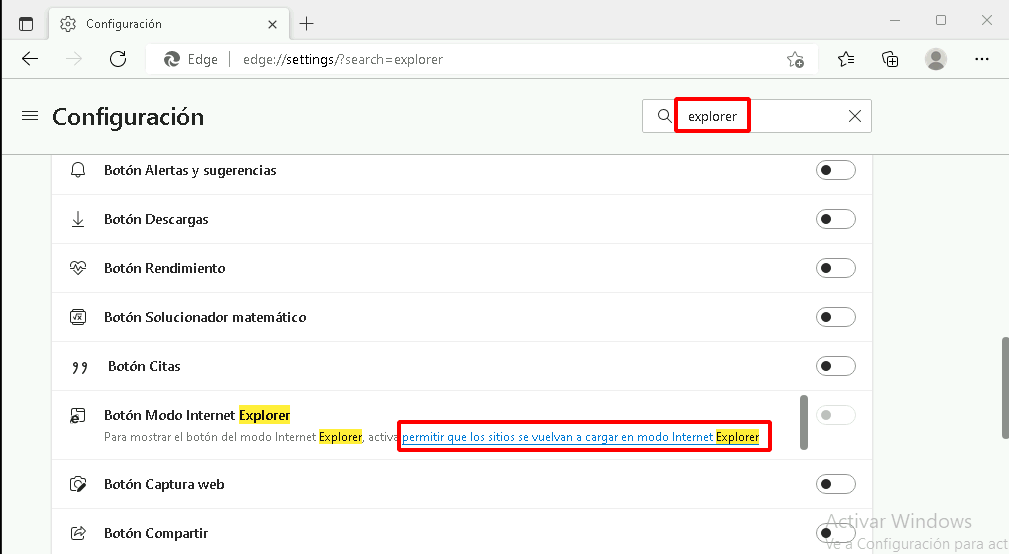Click Botón Alertas y sugerencias label
This screenshot has height=554, width=1009.
click(190, 171)
